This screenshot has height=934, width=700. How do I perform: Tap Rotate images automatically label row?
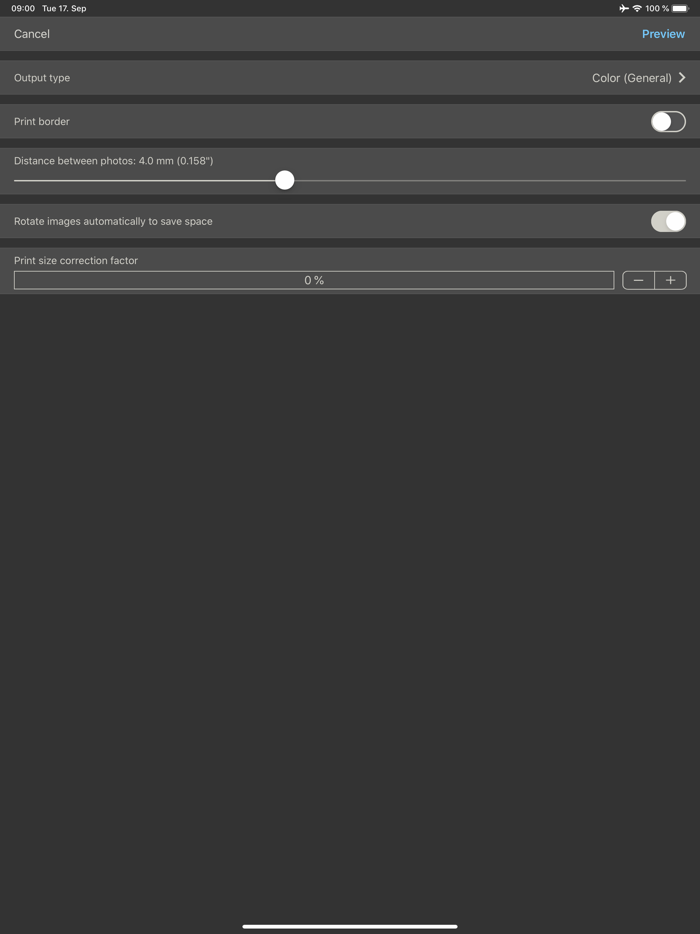pyautogui.click(x=350, y=221)
